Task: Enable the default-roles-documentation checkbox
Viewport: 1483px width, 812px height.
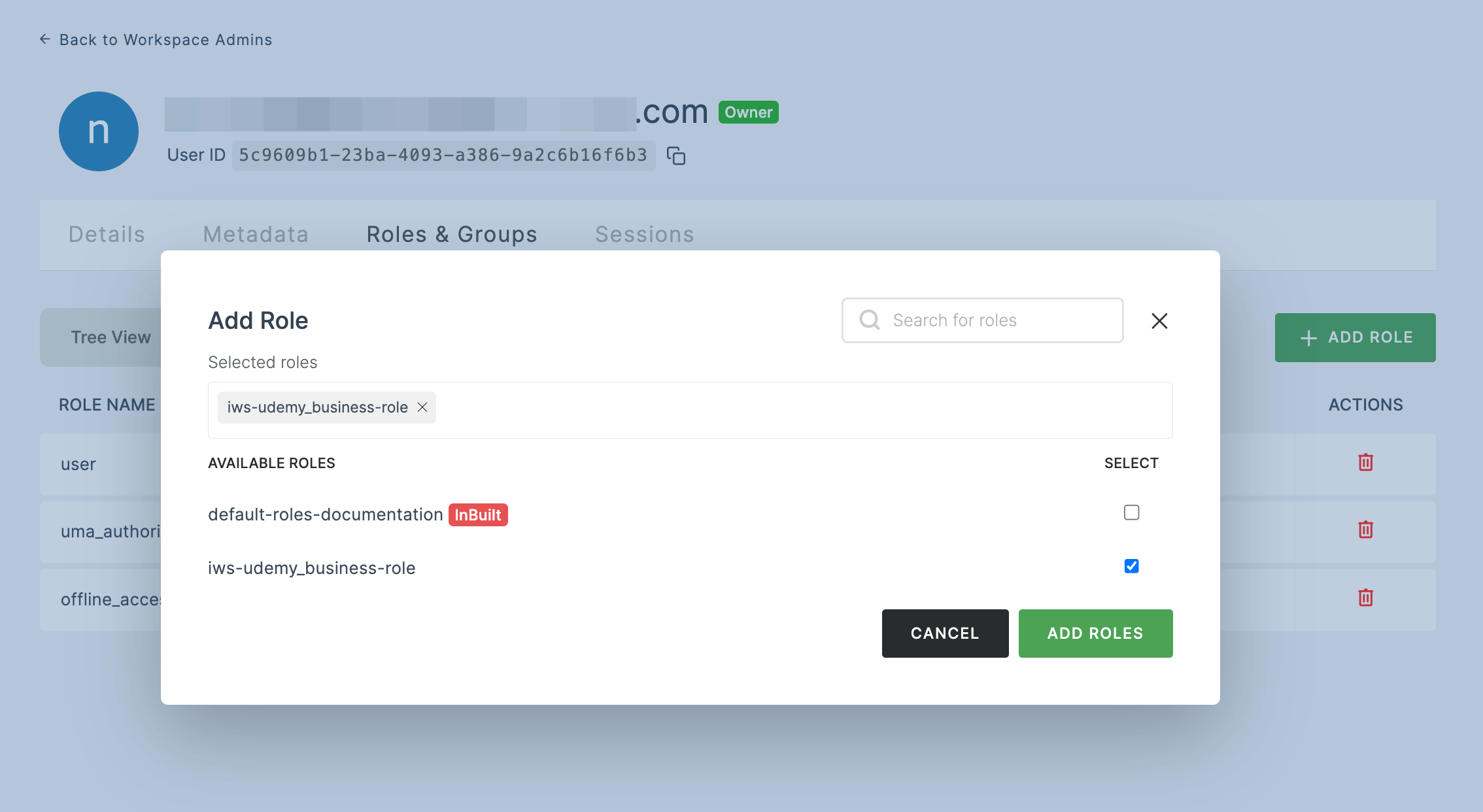Action: [x=1131, y=512]
